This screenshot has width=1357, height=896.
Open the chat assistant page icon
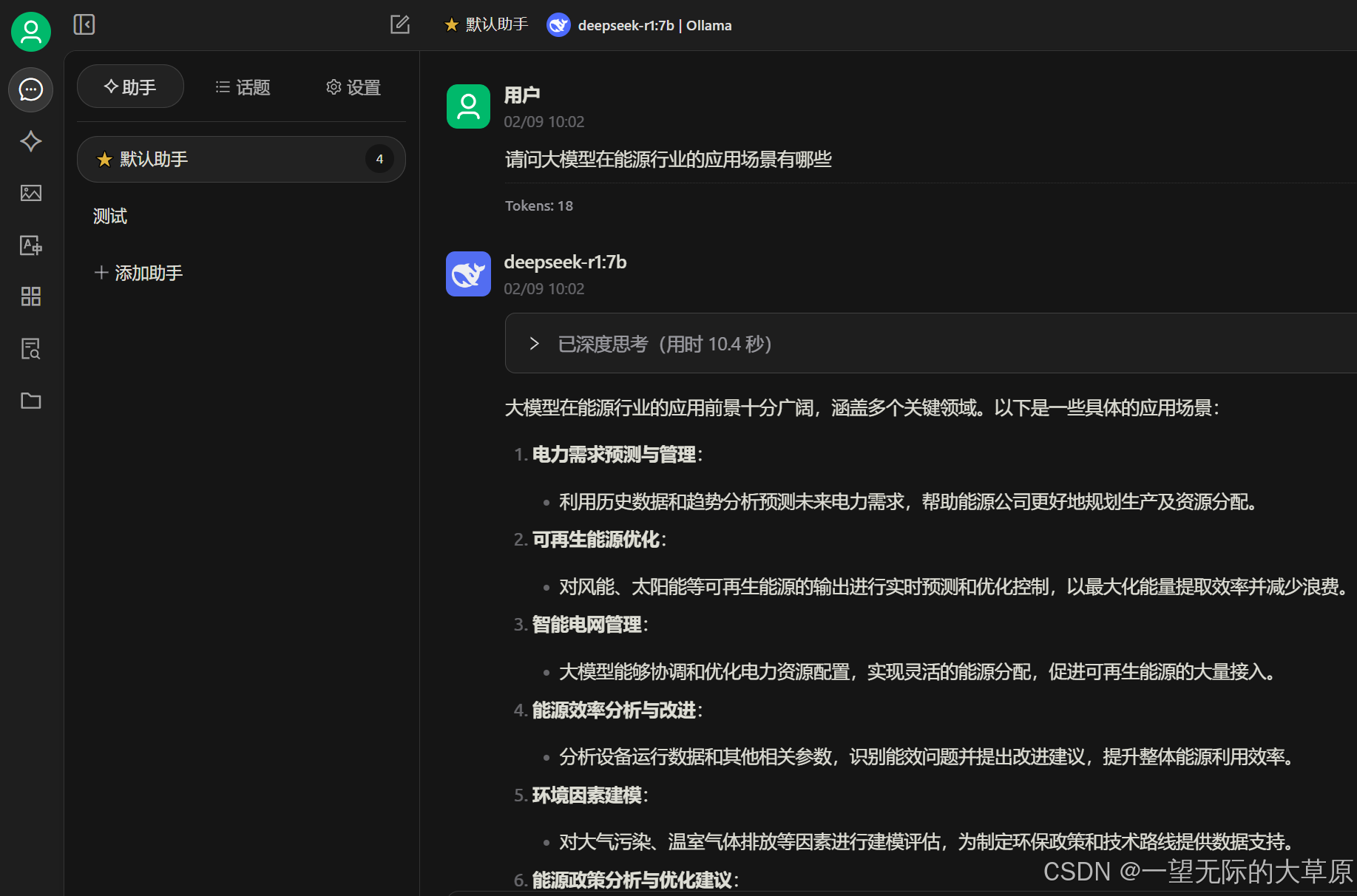click(30, 89)
